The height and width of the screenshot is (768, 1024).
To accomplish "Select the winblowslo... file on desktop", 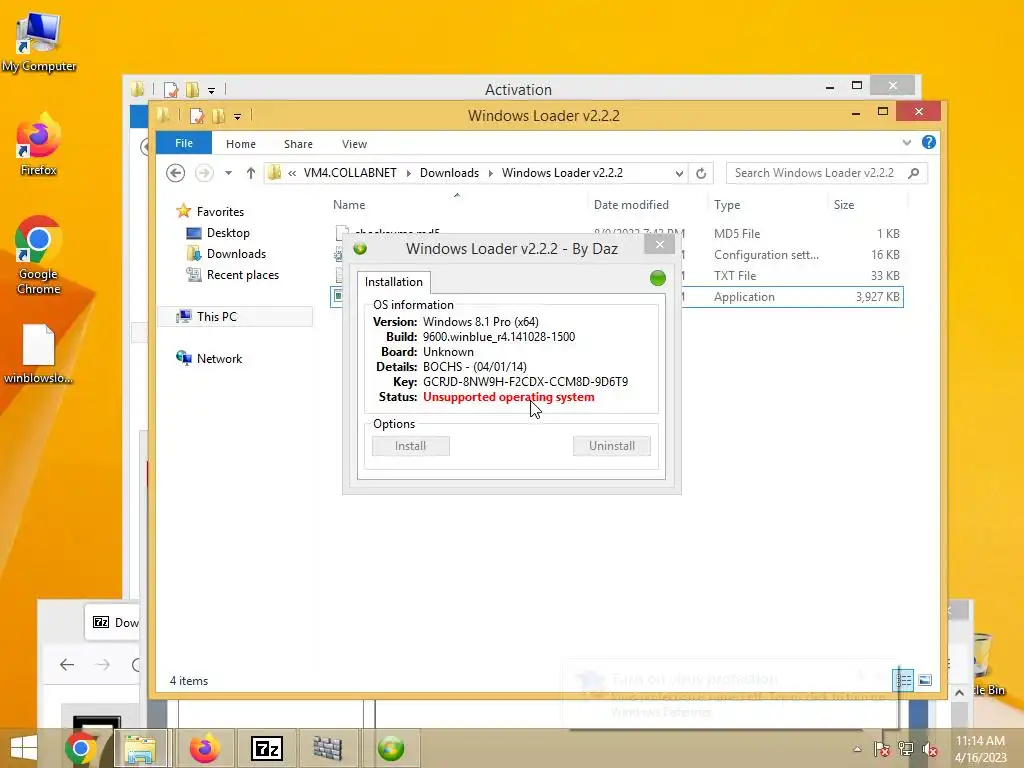I will click(x=39, y=353).
